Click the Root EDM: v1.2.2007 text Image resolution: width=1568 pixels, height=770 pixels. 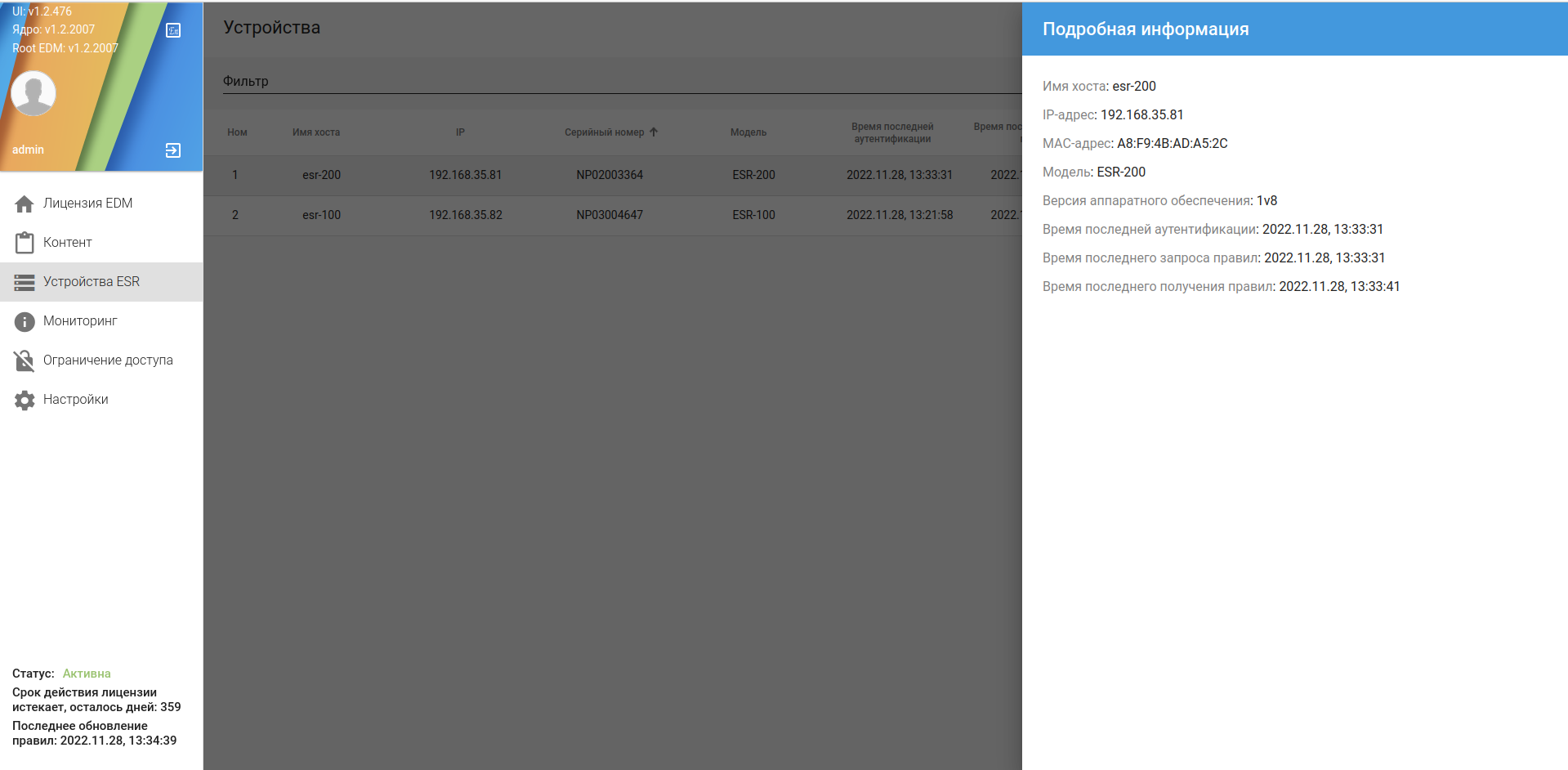(x=65, y=48)
